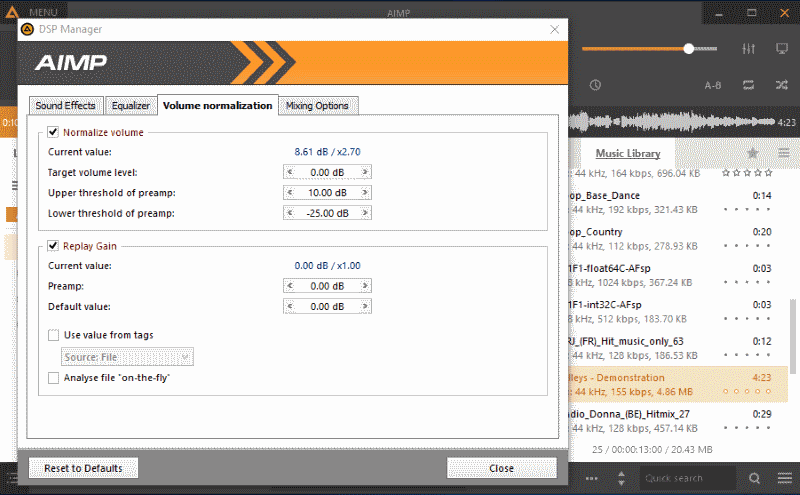Click the Reset to Defaults button
This screenshot has height=495, width=800.
point(83,468)
